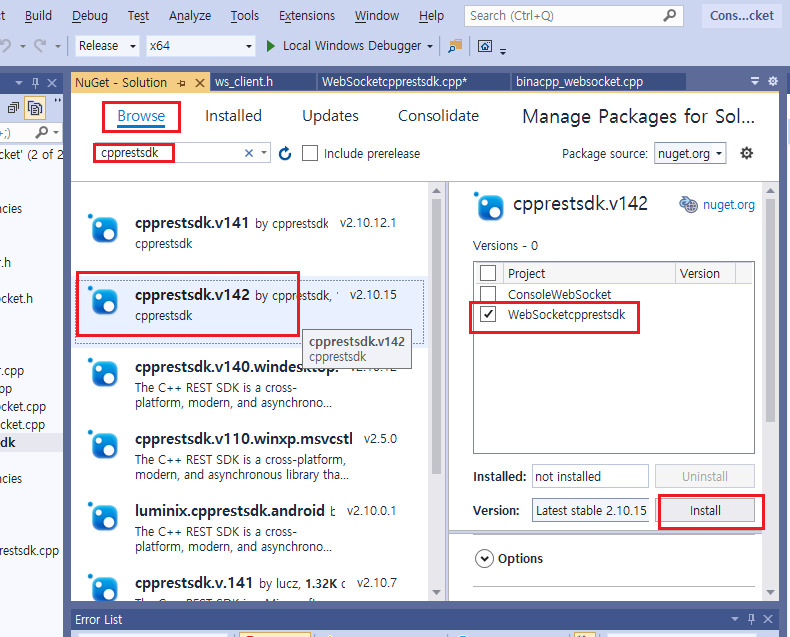The height and width of the screenshot is (637, 790).
Task: Open the Version Latest stable dropdown
Action: [x=590, y=511]
